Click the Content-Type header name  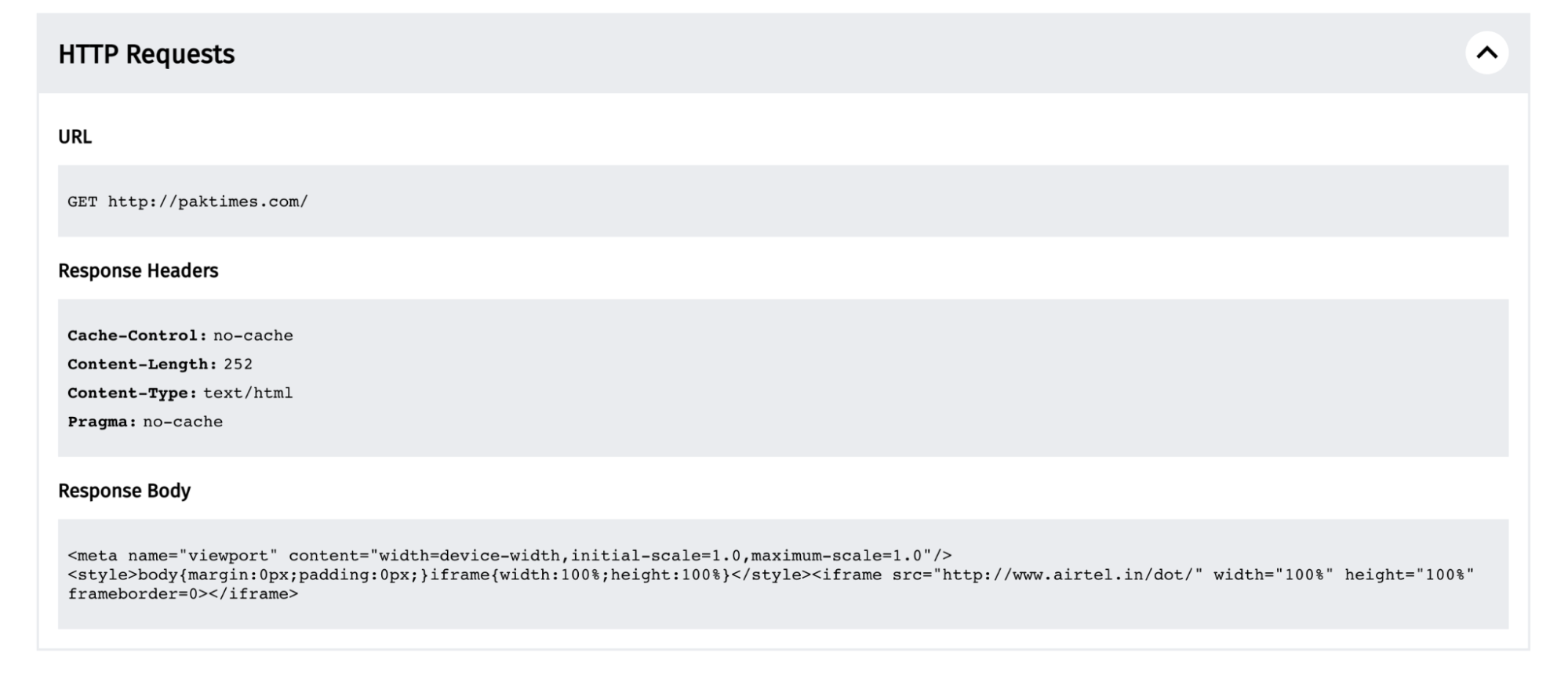point(132,394)
